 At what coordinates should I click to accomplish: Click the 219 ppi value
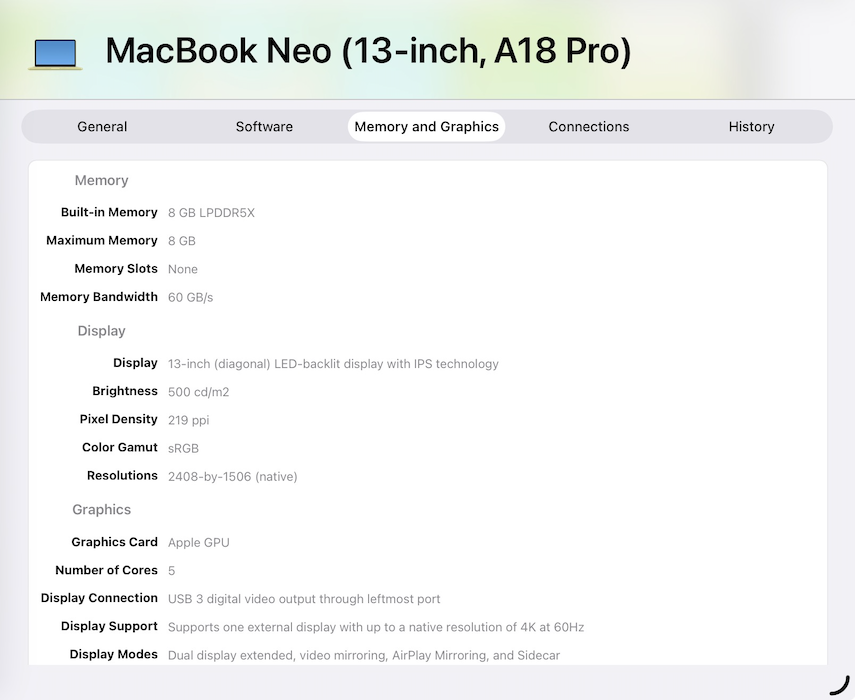[x=188, y=420]
